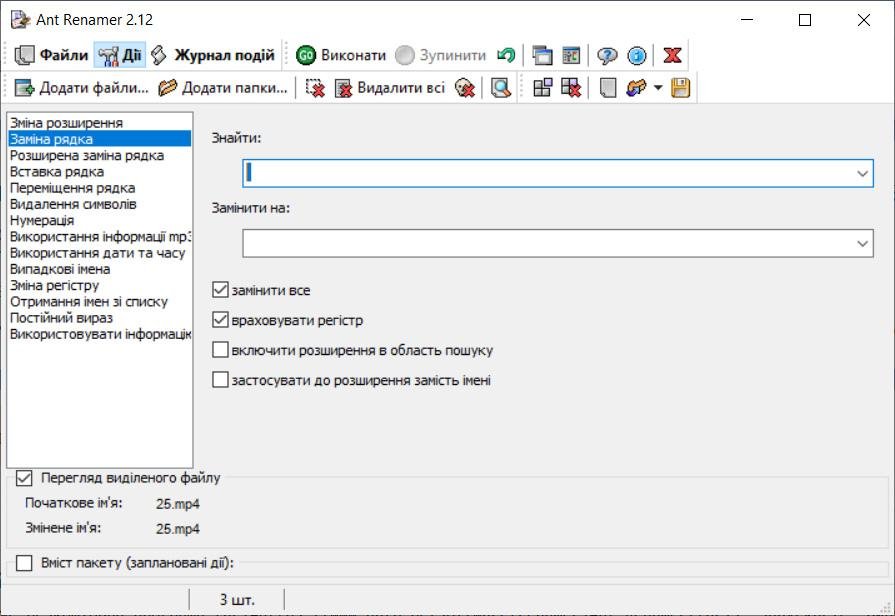This screenshot has width=895, height=616.
Task: Expand the Знайти combo box dropdown
Action: (862, 173)
